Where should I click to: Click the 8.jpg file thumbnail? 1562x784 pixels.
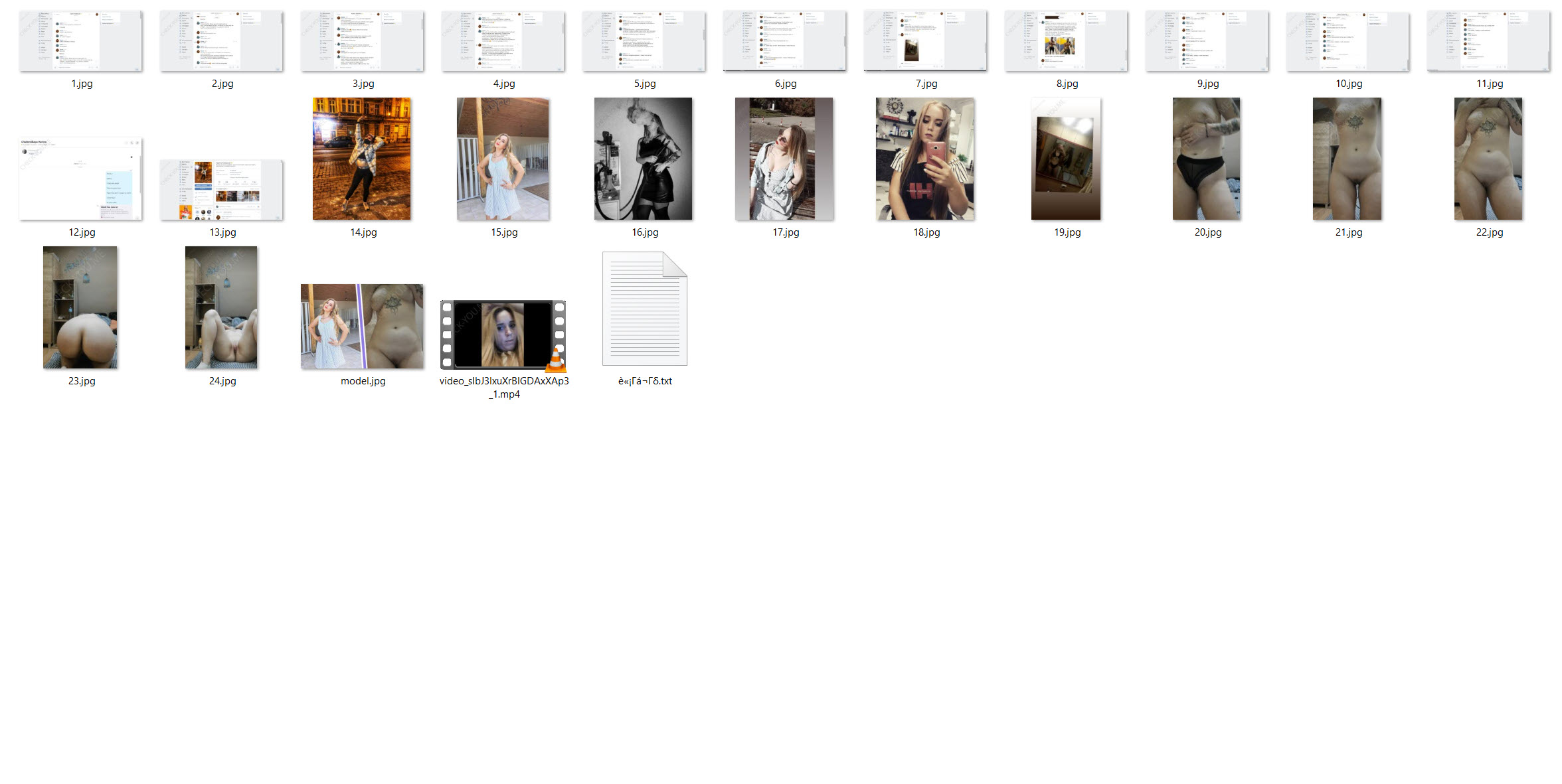pos(1067,40)
